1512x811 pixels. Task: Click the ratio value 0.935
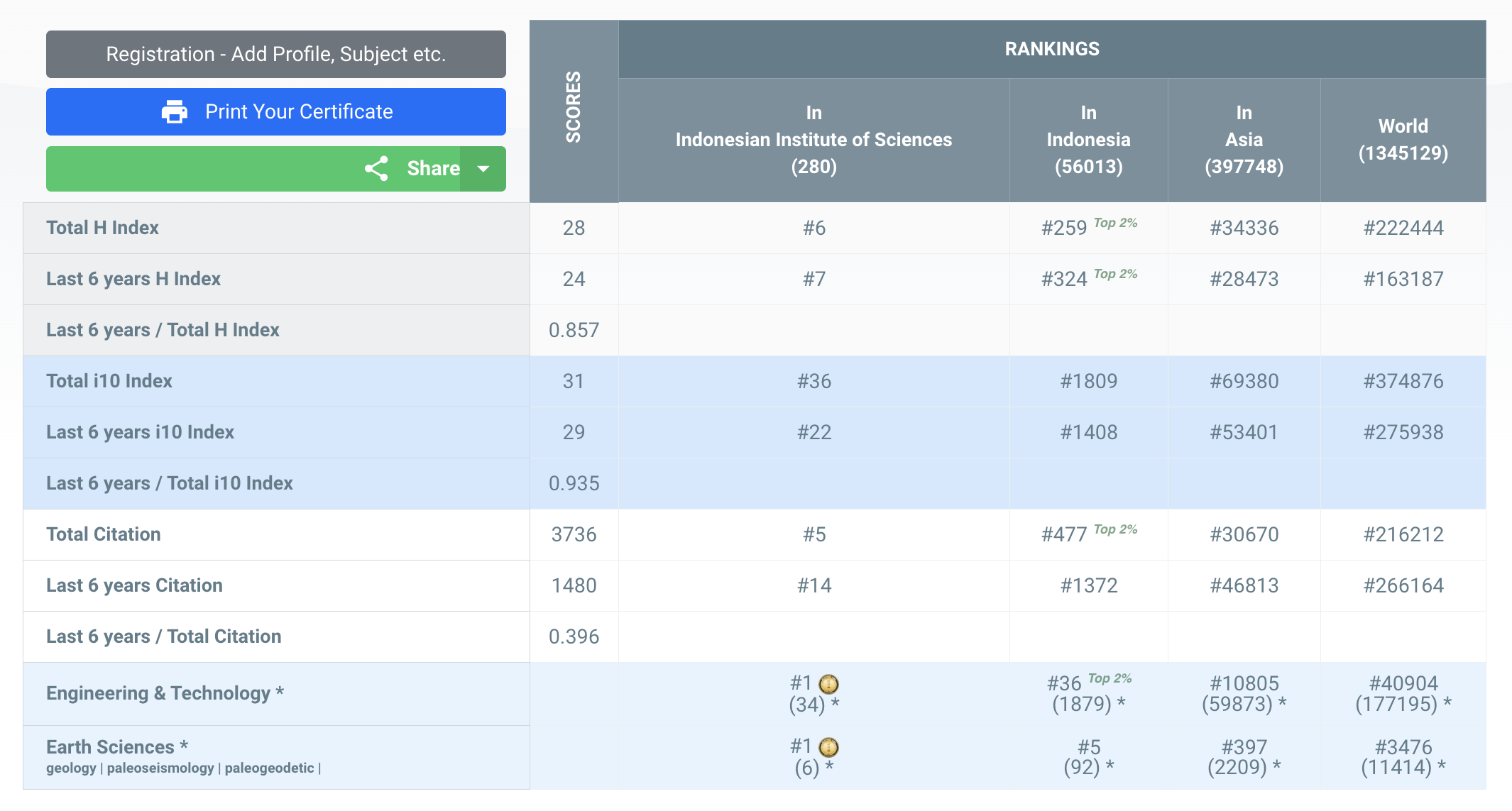point(574,483)
